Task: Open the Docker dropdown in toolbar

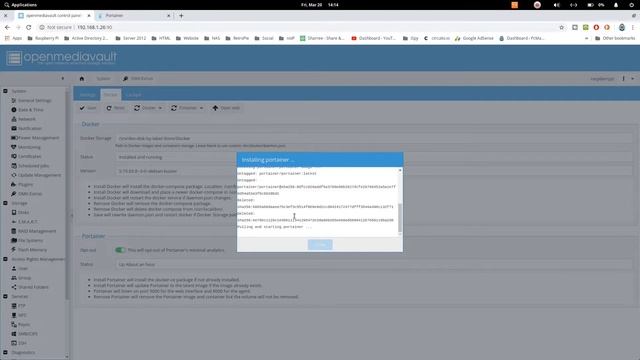Action: [x=148, y=108]
